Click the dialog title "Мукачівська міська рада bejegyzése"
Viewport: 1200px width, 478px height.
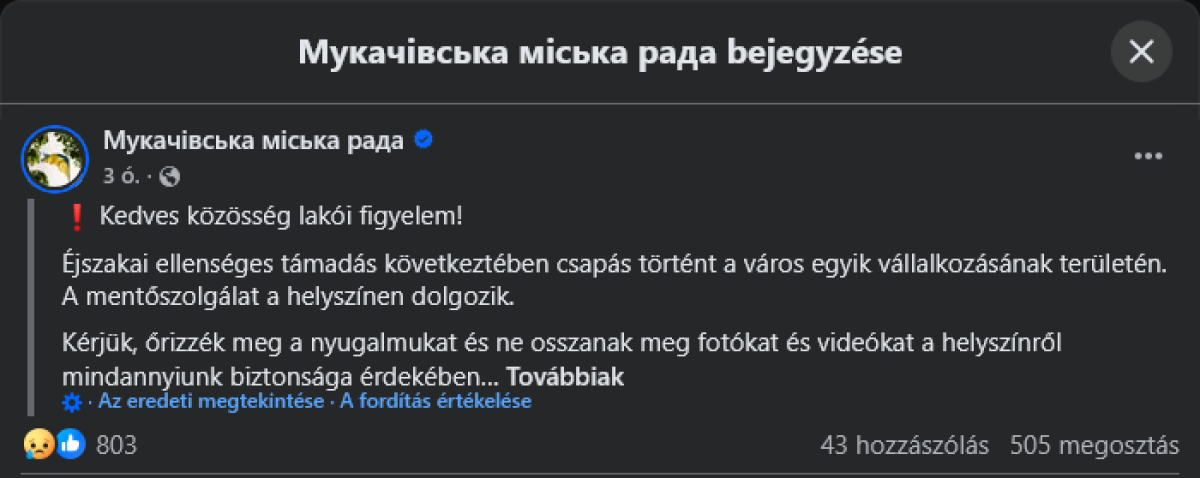pyautogui.click(x=600, y=52)
